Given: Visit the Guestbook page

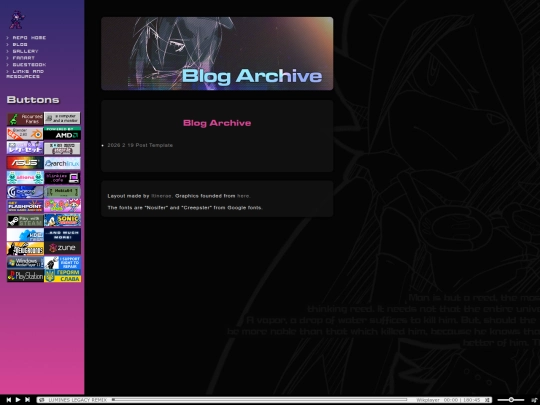Looking at the screenshot, I should tap(29, 65).
